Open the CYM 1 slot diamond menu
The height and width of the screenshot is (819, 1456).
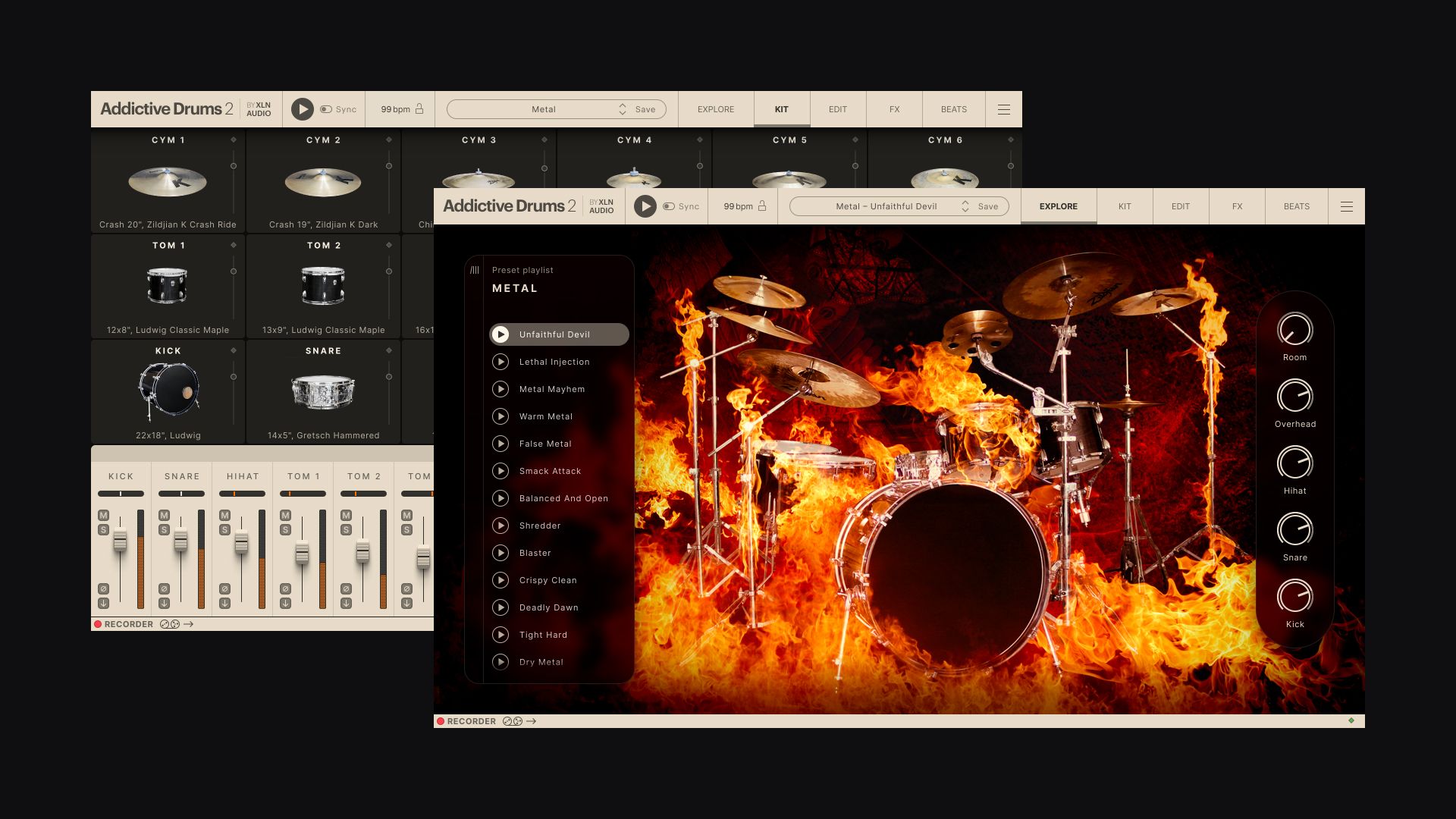click(234, 140)
